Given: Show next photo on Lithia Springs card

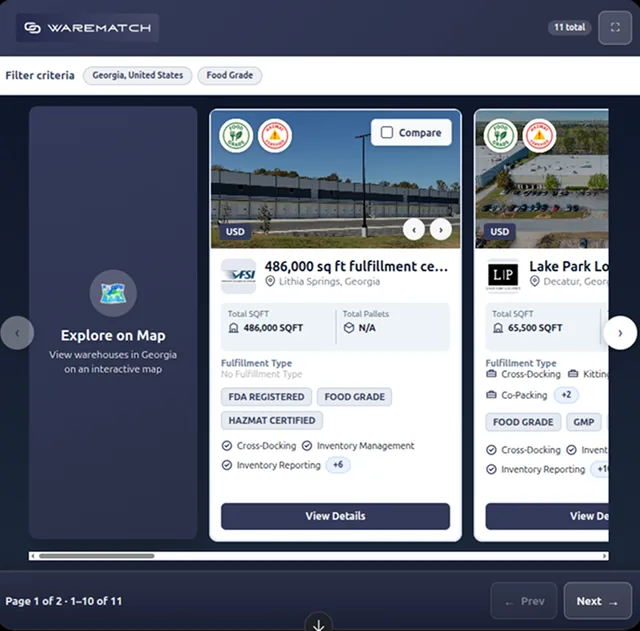Looking at the screenshot, I should (x=441, y=230).
